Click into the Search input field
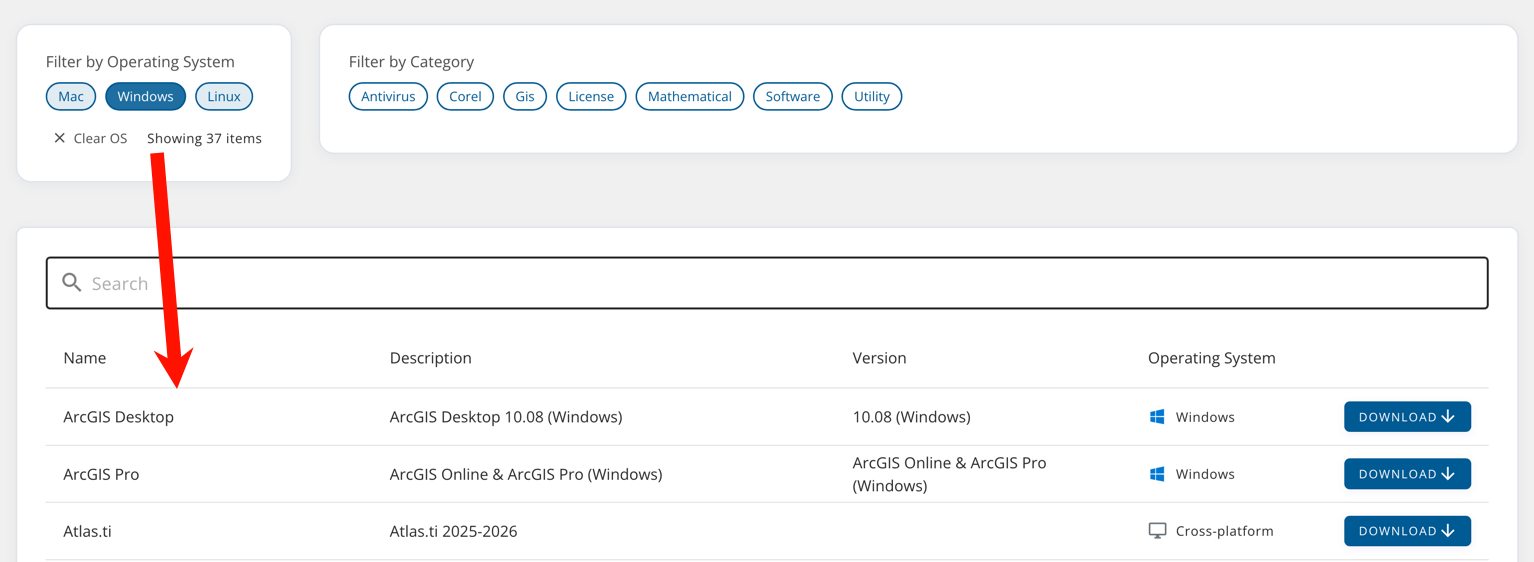This screenshot has width=1534, height=562. click(x=780, y=283)
